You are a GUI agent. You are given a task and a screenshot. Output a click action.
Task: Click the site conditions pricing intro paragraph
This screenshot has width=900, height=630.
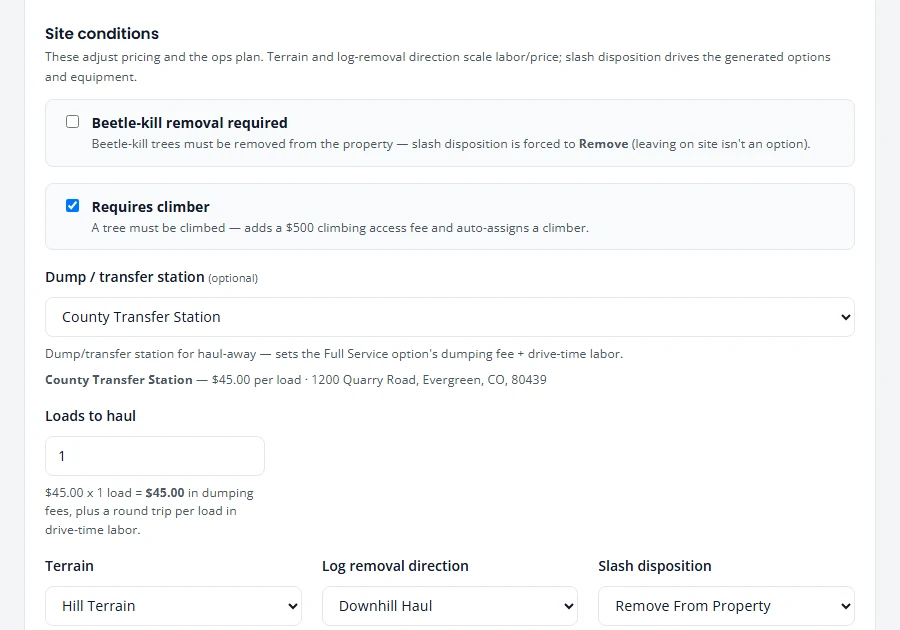pos(438,67)
